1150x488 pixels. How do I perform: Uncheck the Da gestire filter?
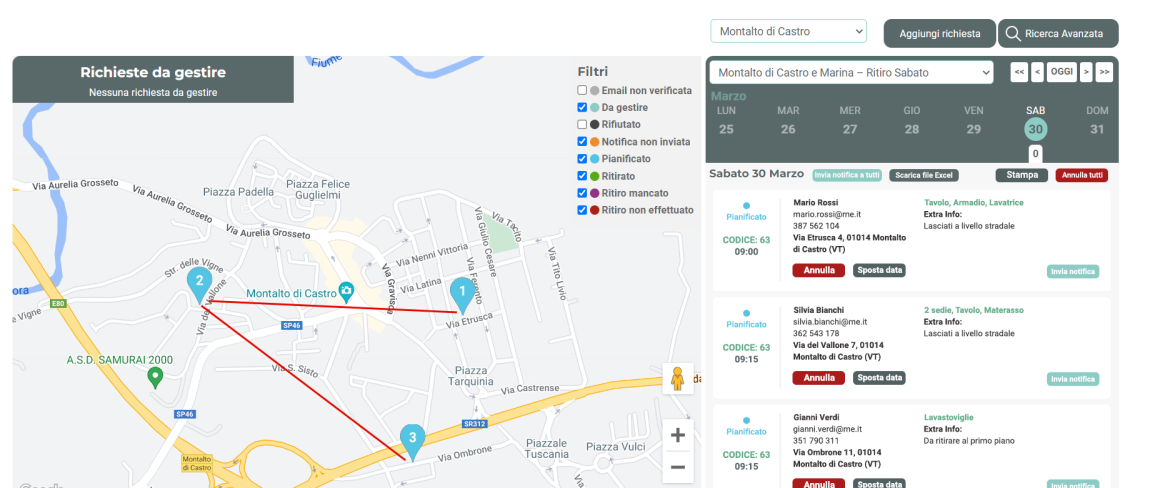(x=582, y=108)
